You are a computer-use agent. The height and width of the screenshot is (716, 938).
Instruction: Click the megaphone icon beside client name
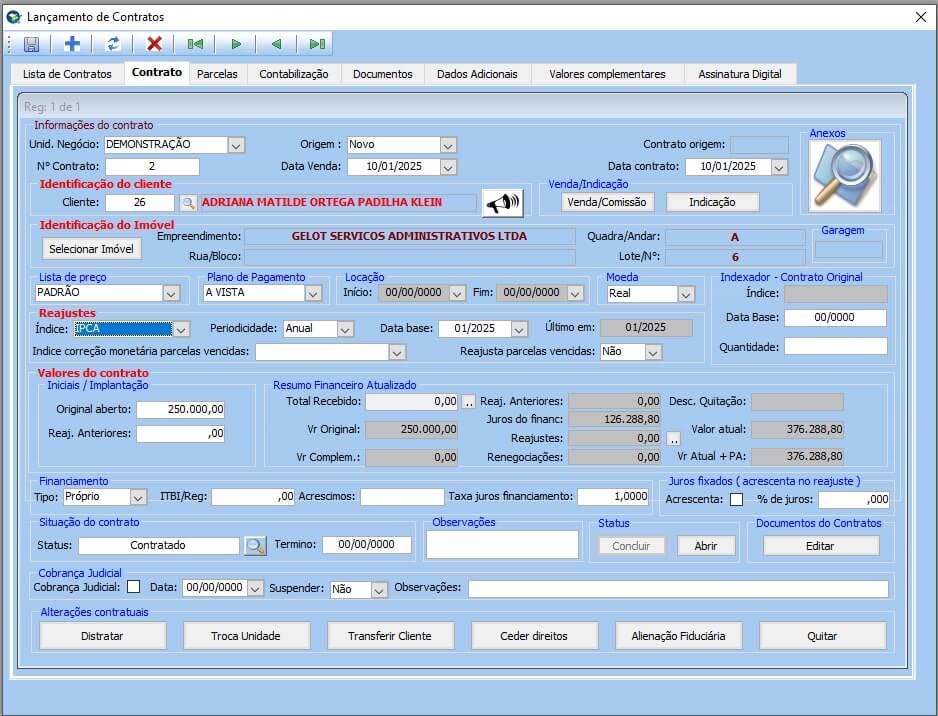point(502,203)
